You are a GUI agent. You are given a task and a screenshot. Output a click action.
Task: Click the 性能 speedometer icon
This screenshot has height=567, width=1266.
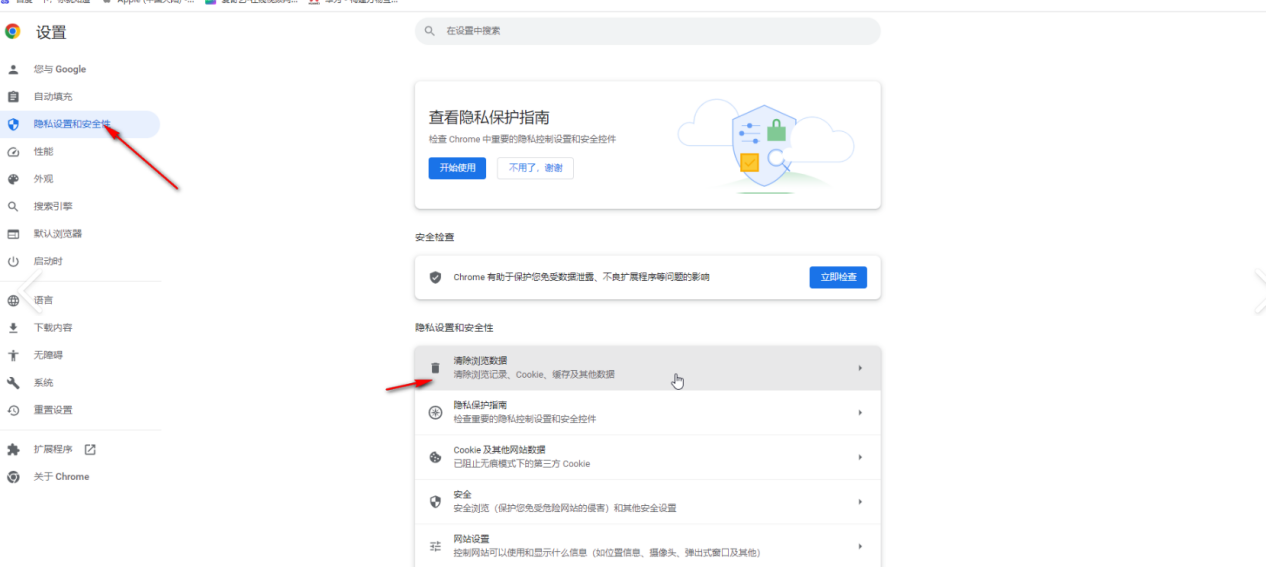tap(13, 152)
